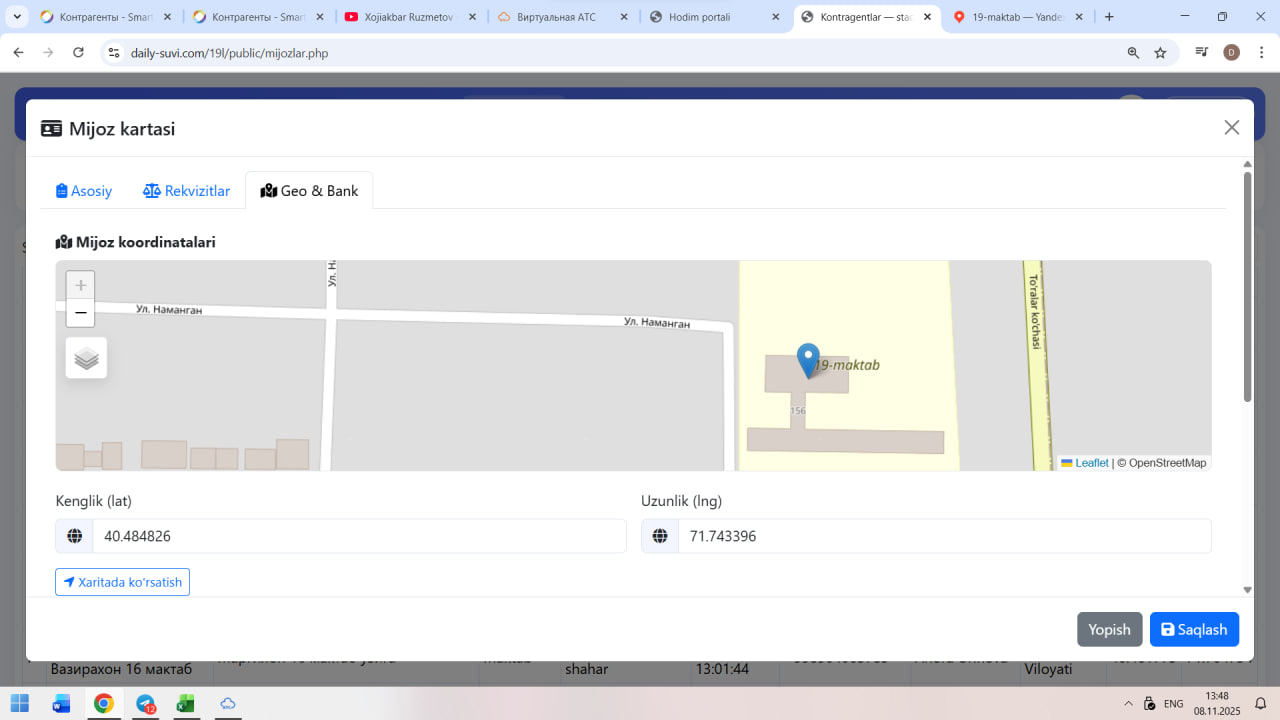The height and width of the screenshot is (720, 1280).
Task: Open the Chrome tab search dropdown
Action: [x=17, y=17]
